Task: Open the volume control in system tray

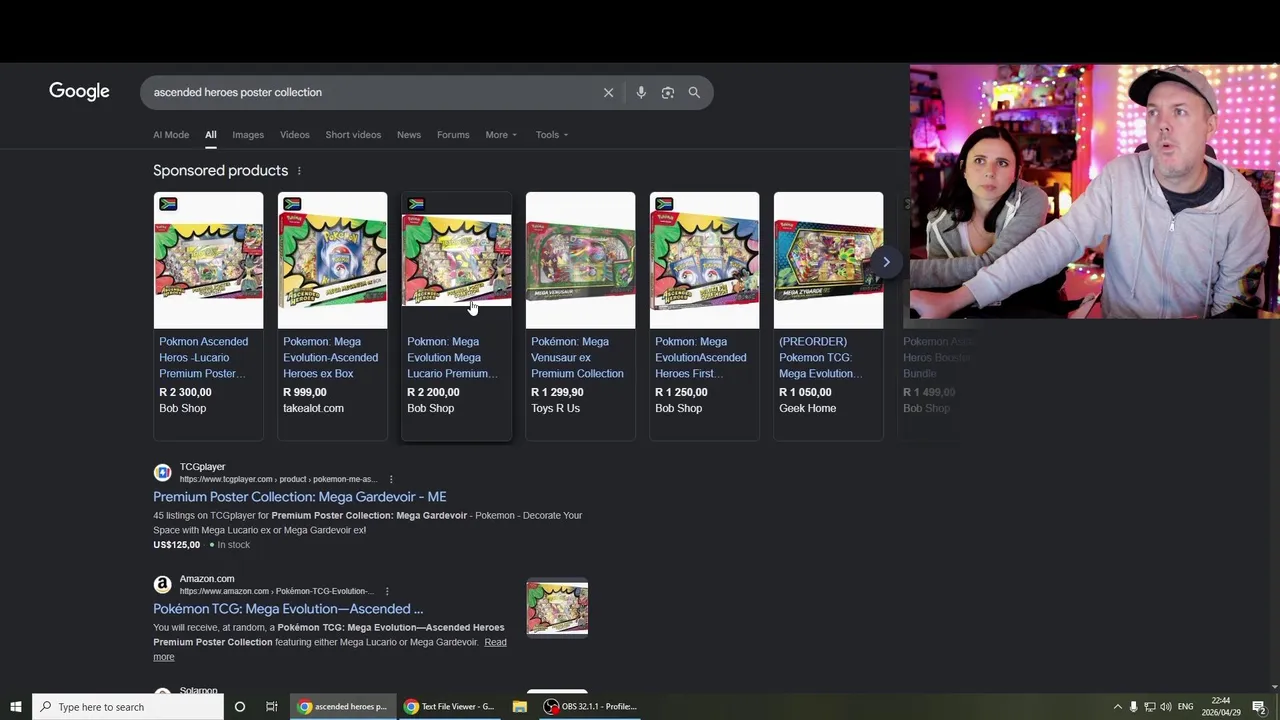Action: pos(1166,707)
